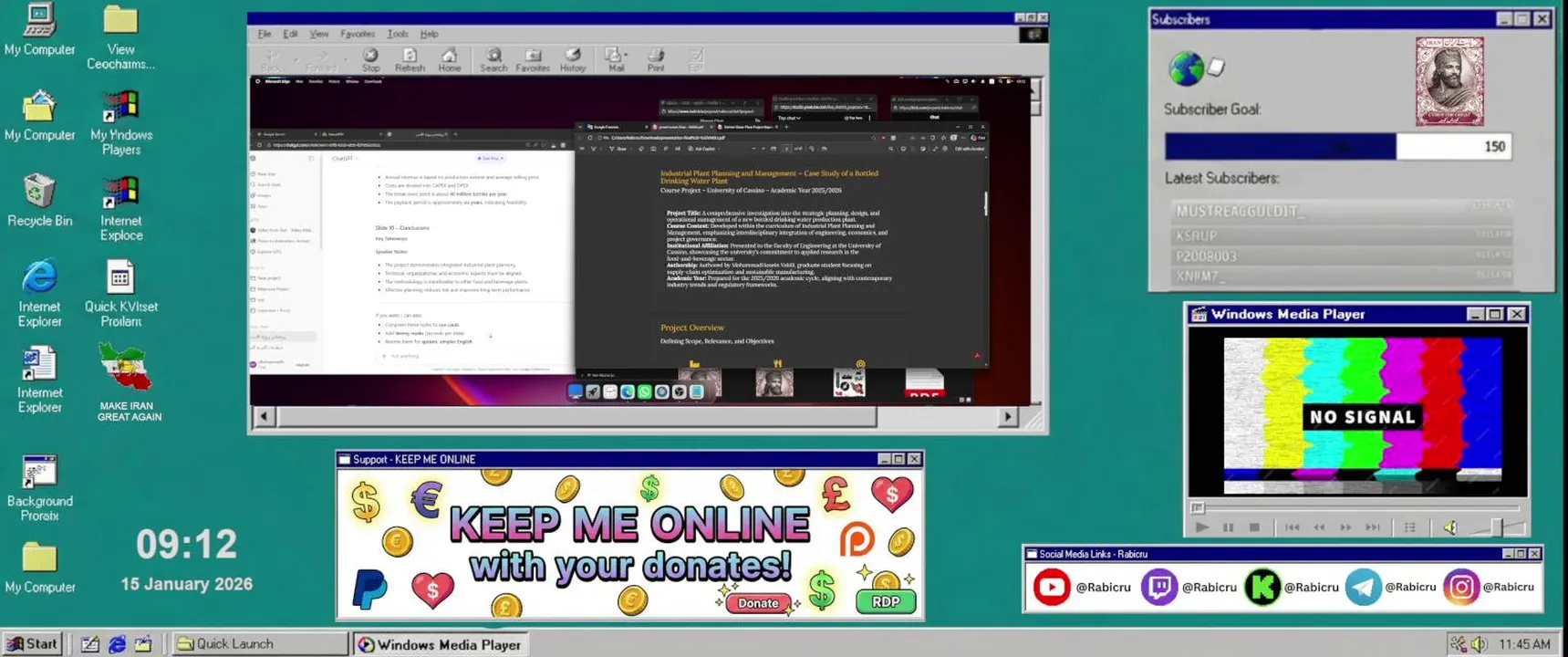The height and width of the screenshot is (657, 1568).
Task: Open the View Ceochaims folder icon
Action: [x=120, y=37]
